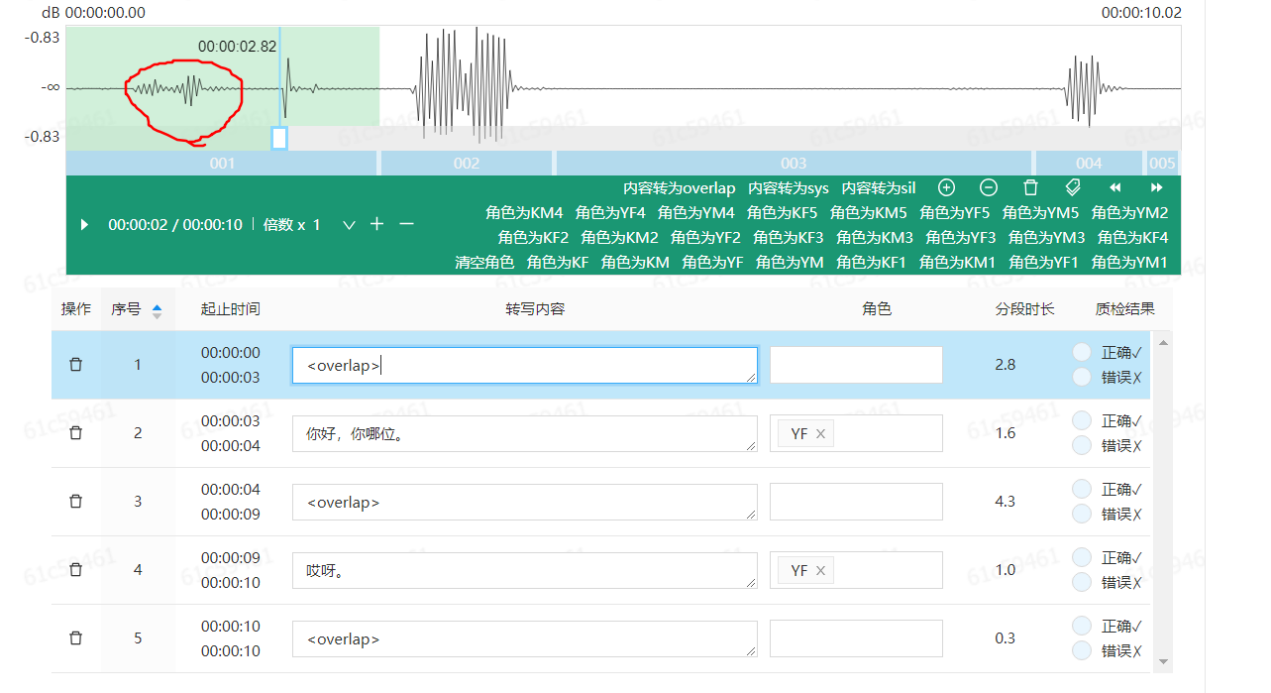Click 清空角色 to clear the role
Viewport: 1271px width, 693px height.
484,263
